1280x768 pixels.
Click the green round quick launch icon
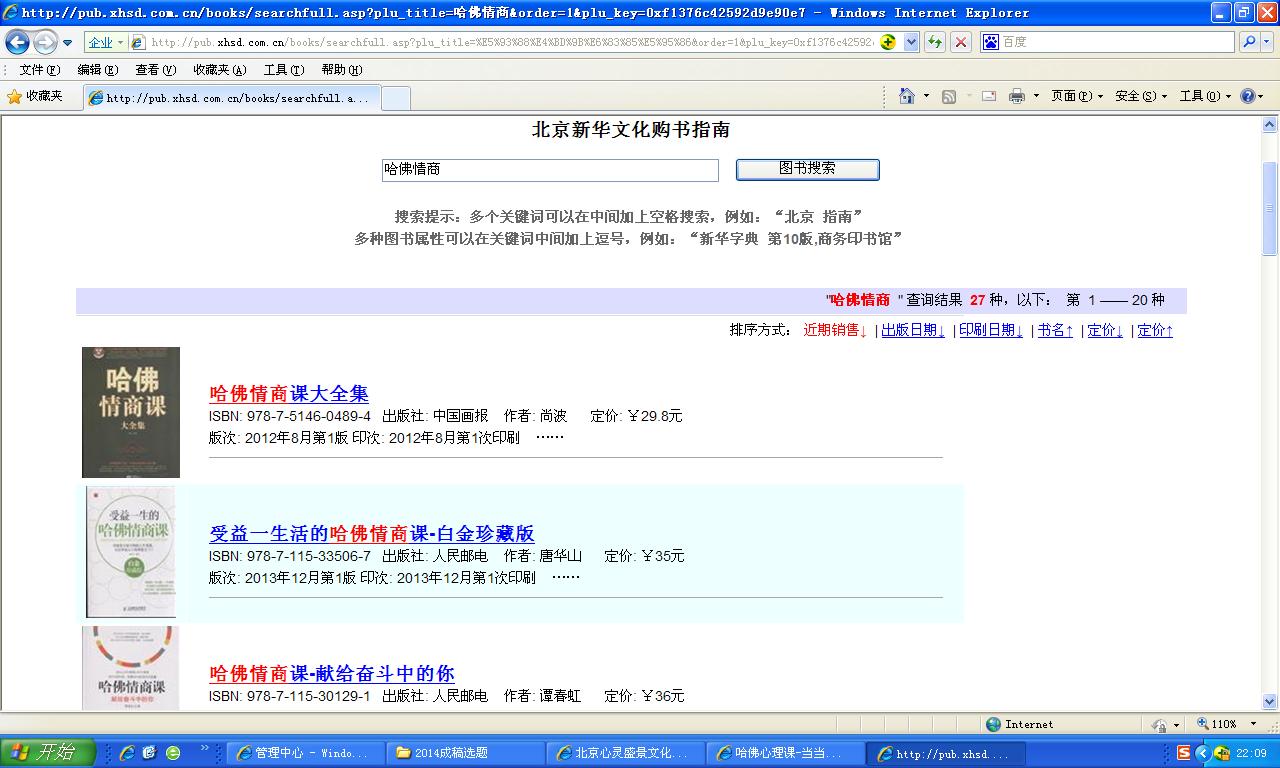(173, 753)
